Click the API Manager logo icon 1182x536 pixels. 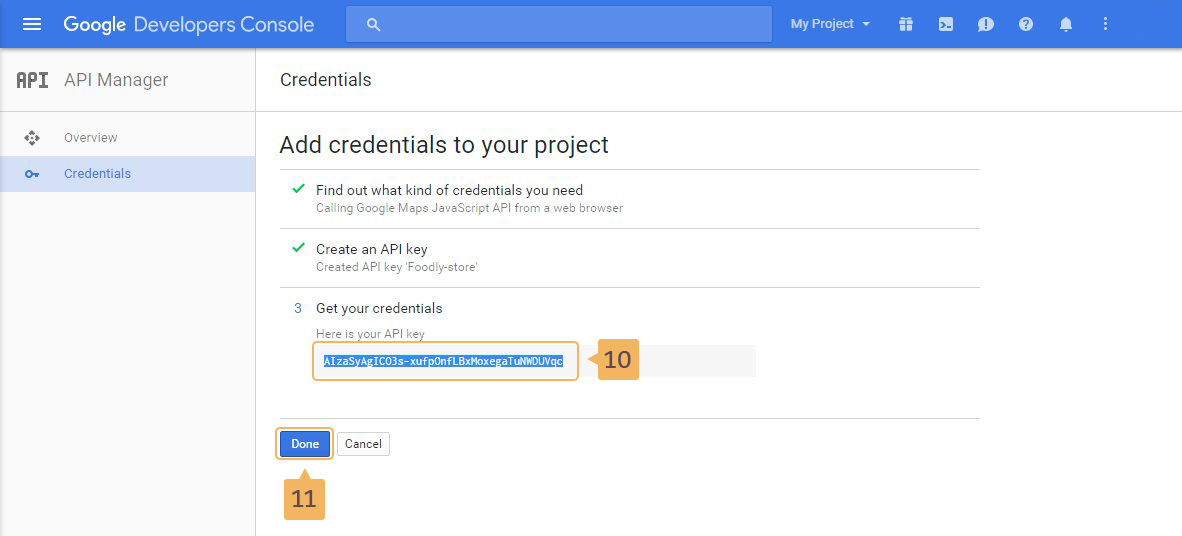point(32,80)
